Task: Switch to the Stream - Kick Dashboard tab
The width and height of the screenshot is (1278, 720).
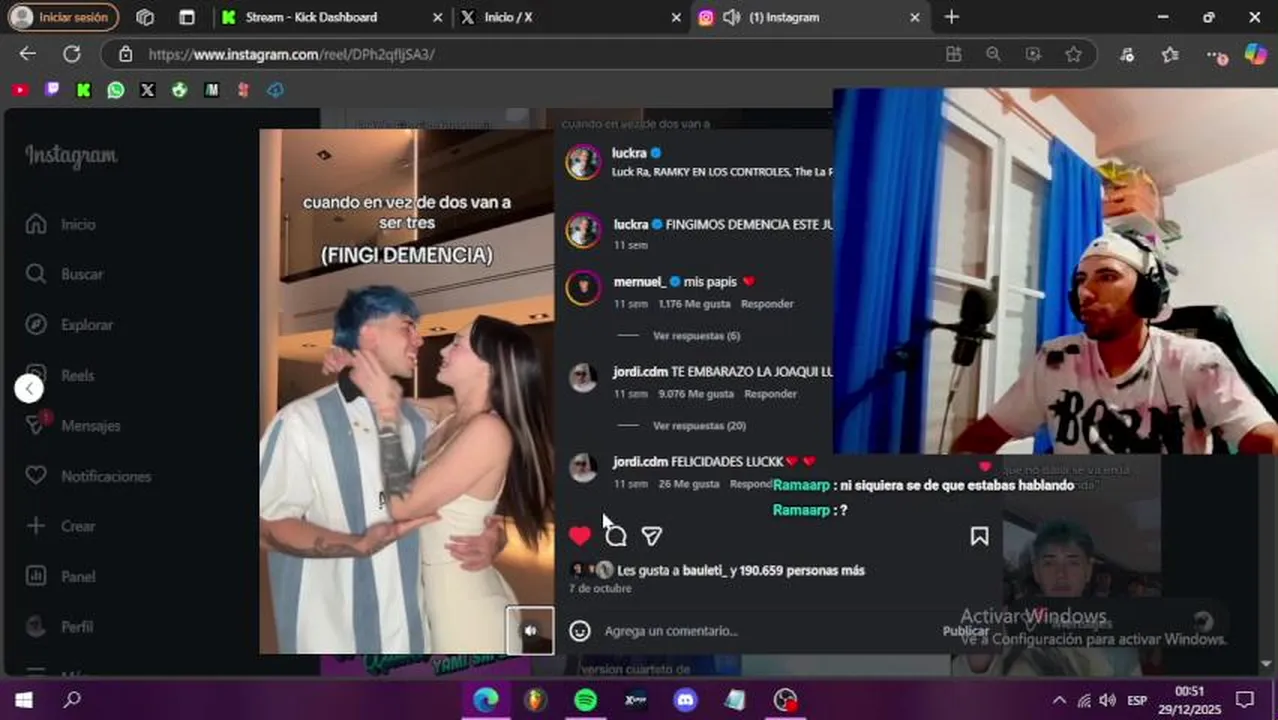Action: (x=332, y=17)
